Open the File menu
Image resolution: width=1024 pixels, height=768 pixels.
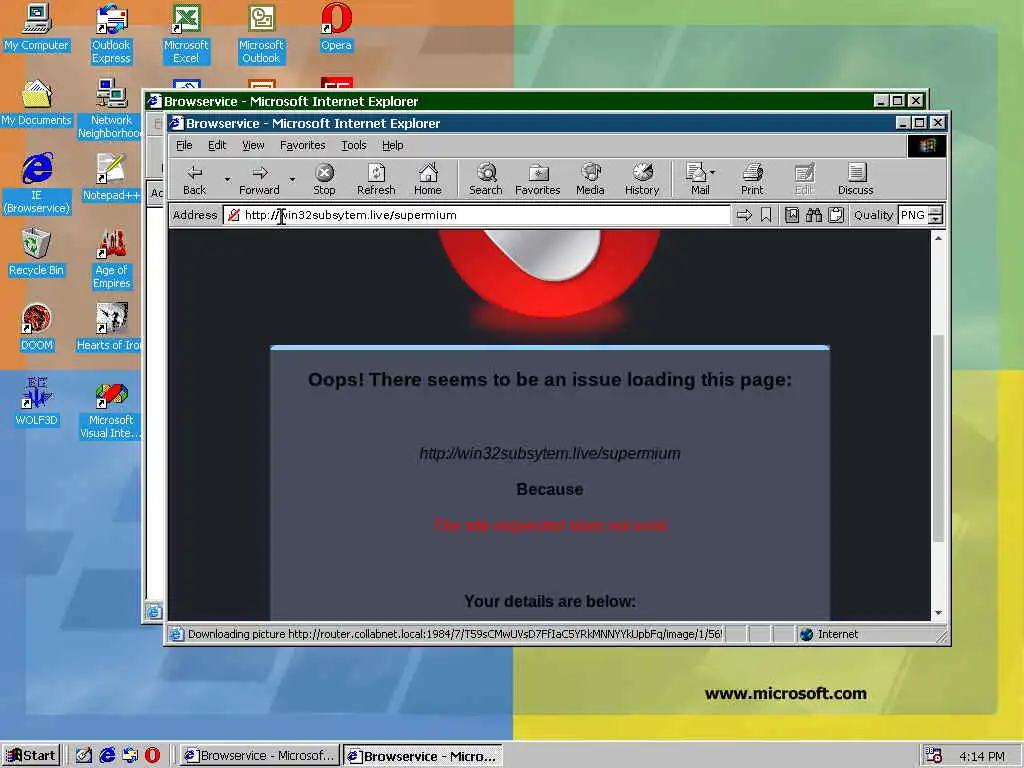tap(184, 145)
